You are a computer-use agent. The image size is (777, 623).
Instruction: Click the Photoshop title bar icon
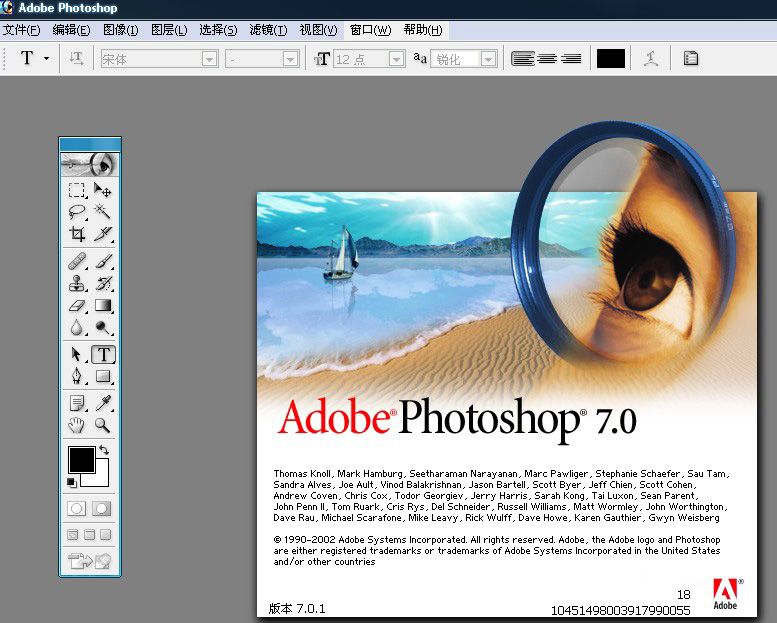pos(7,7)
